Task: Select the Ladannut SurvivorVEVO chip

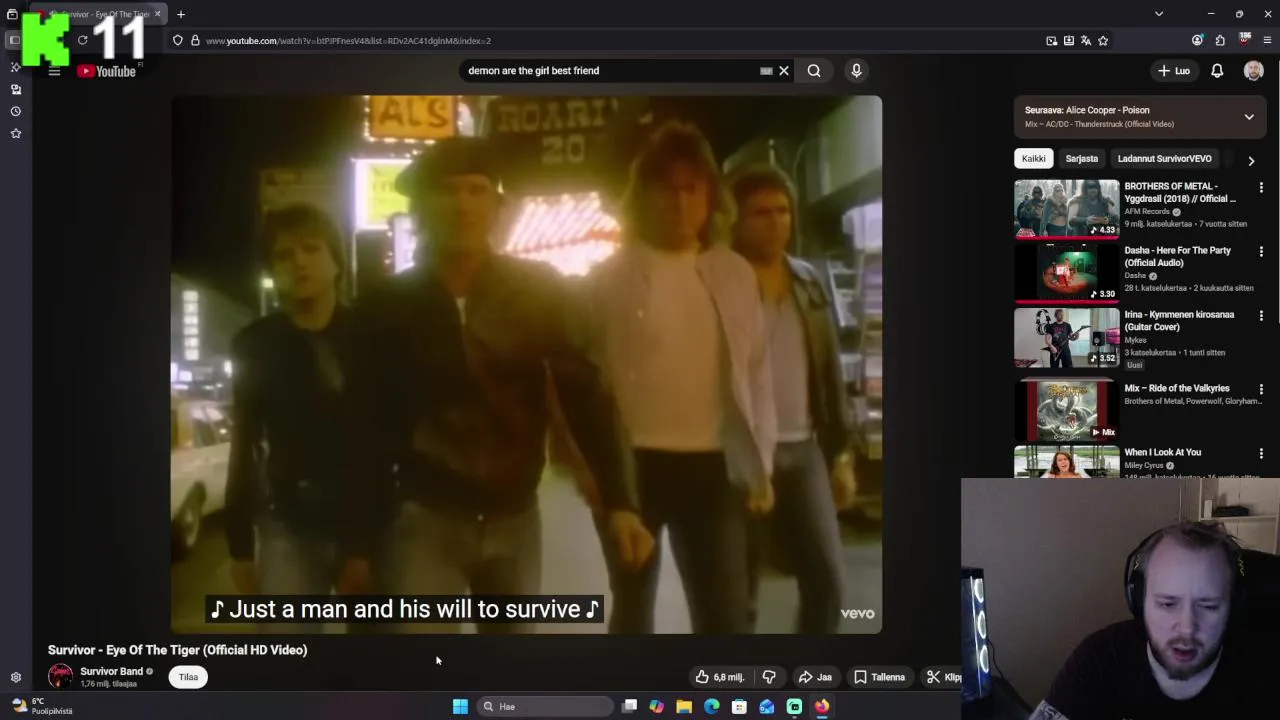Action: tap(1164, 158)
